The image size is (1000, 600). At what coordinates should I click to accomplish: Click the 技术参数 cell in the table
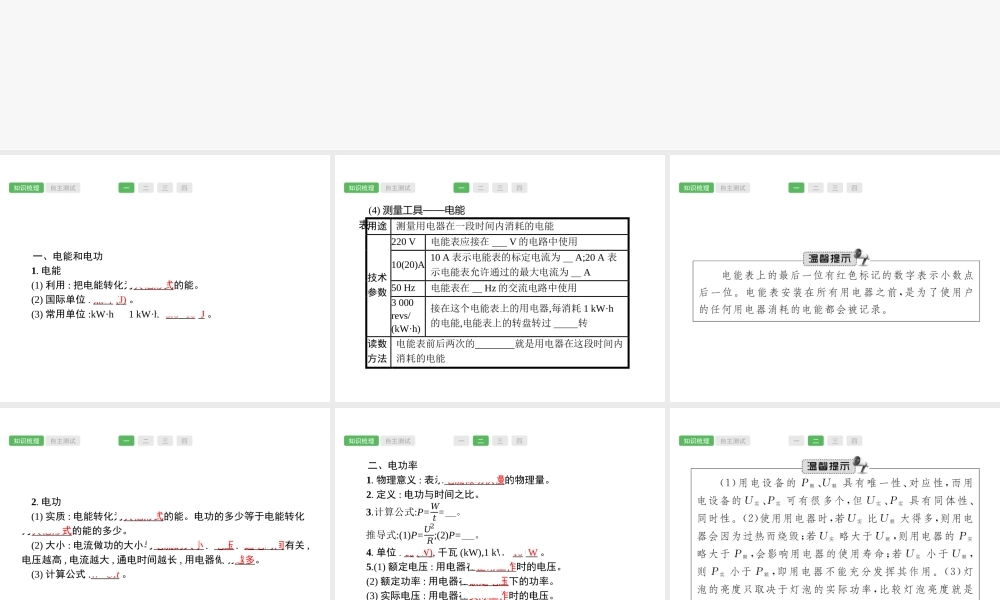(377, 285)
